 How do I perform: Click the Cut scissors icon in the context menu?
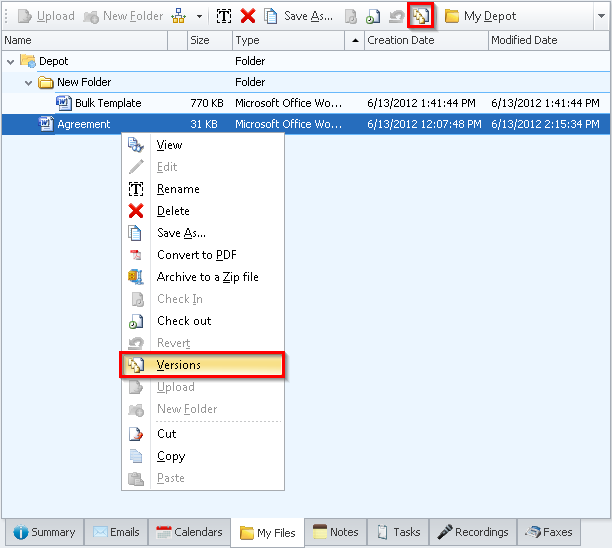(x=136, y=434)
